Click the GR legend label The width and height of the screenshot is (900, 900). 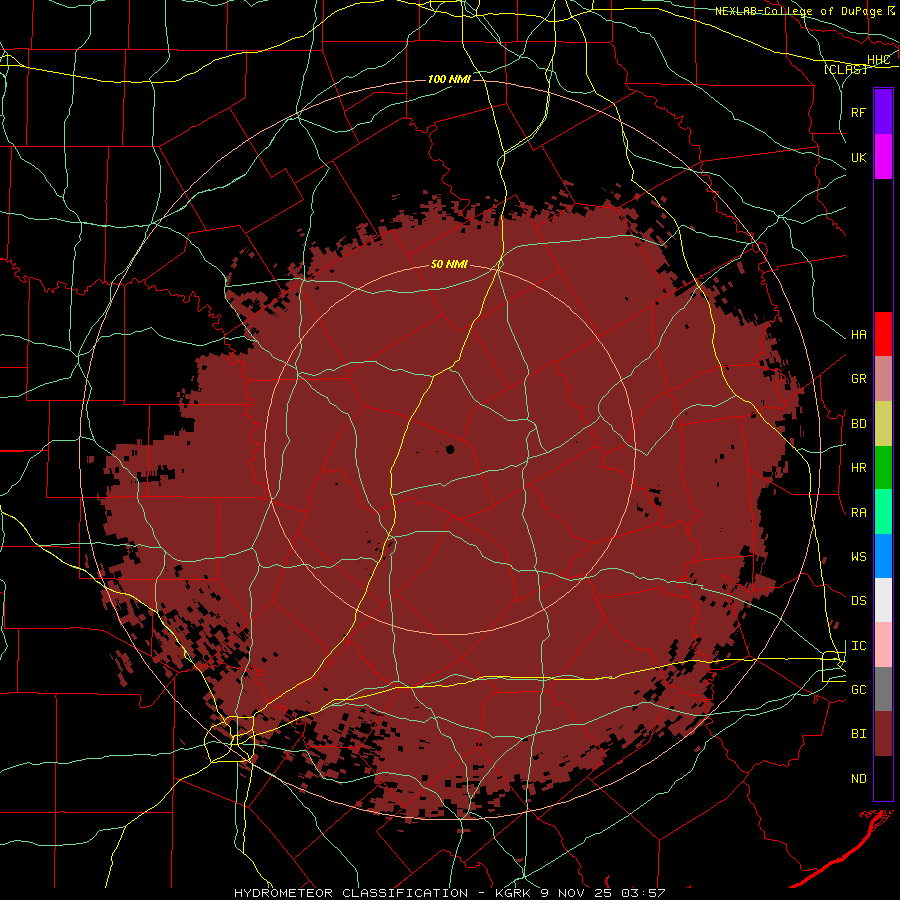858,379
